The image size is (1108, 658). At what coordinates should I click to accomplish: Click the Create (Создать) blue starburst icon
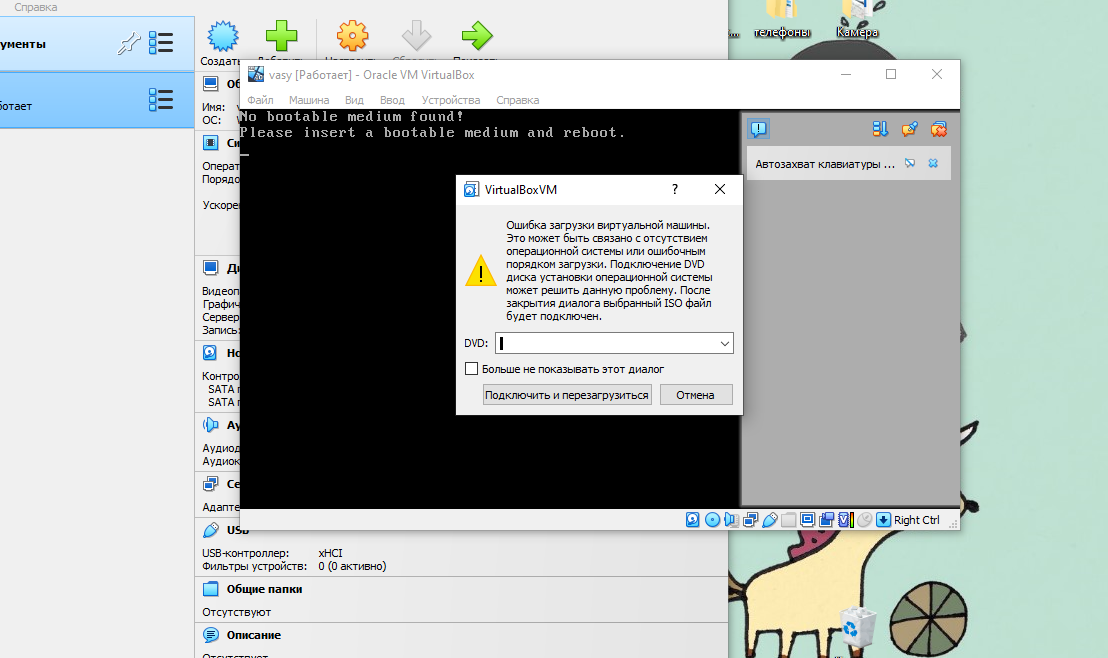[223, 37]
